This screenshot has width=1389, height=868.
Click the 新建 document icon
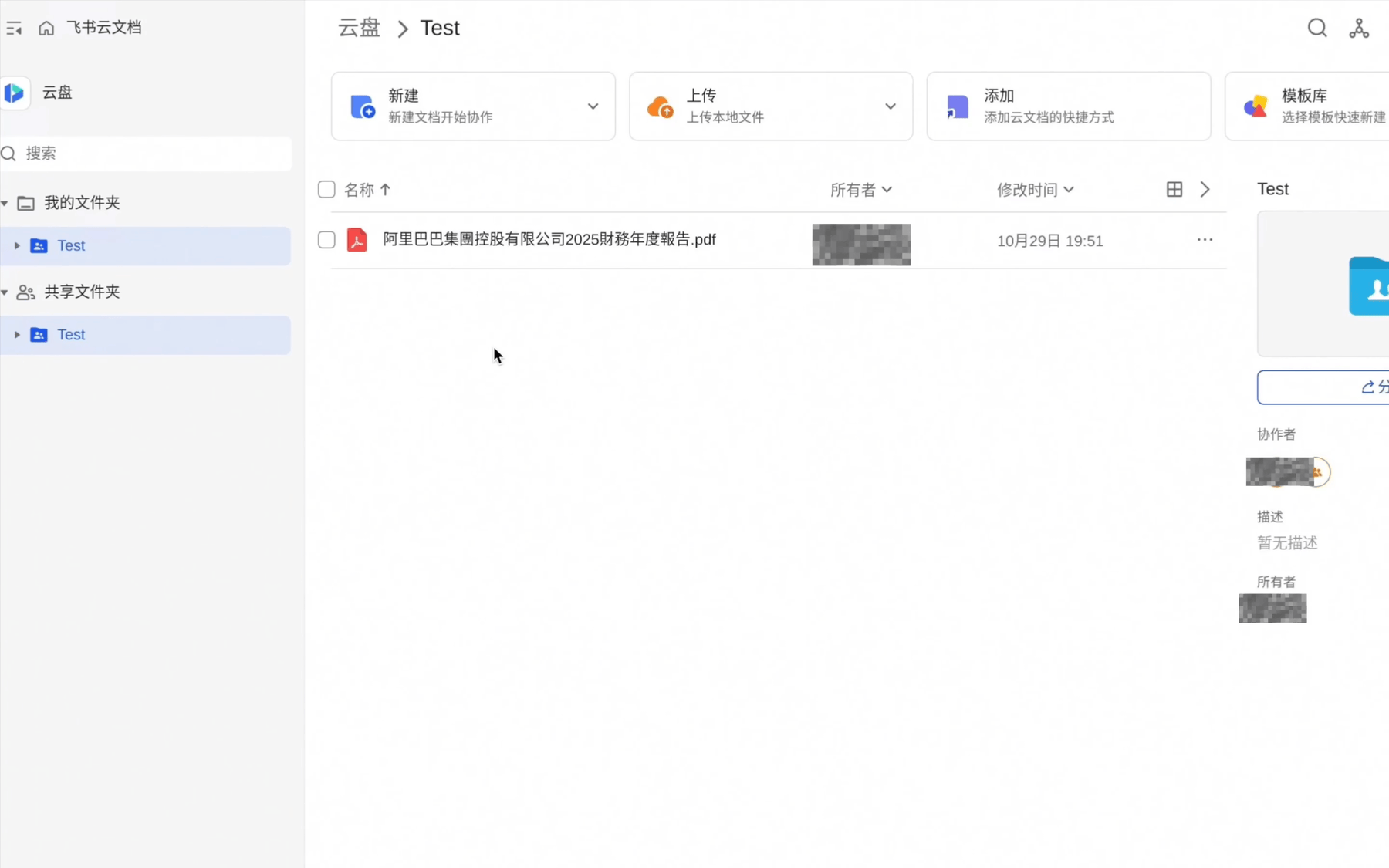pyautogui.click(x=363, y=106)
